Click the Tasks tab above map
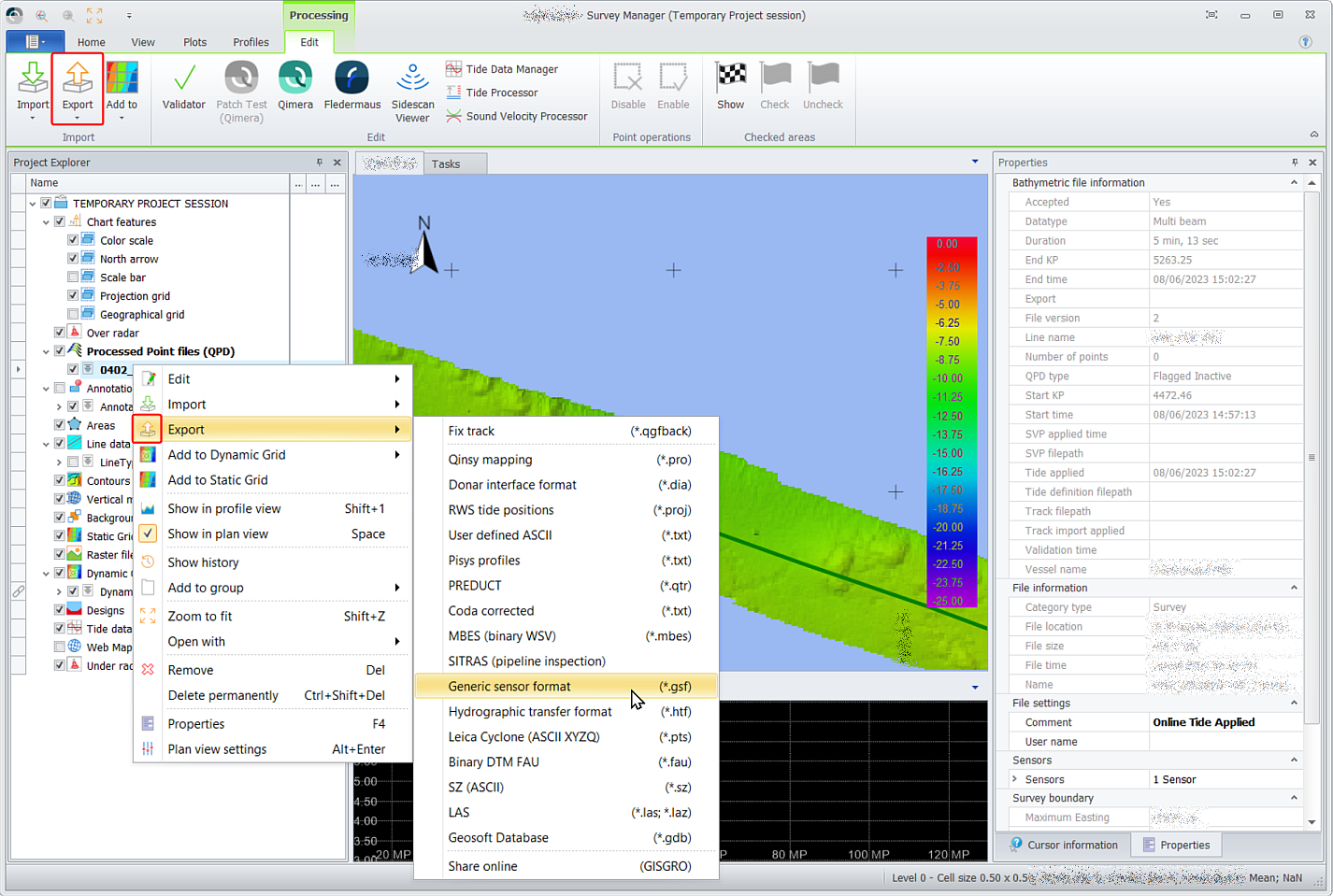1333x896 pixels. point(446,164)
